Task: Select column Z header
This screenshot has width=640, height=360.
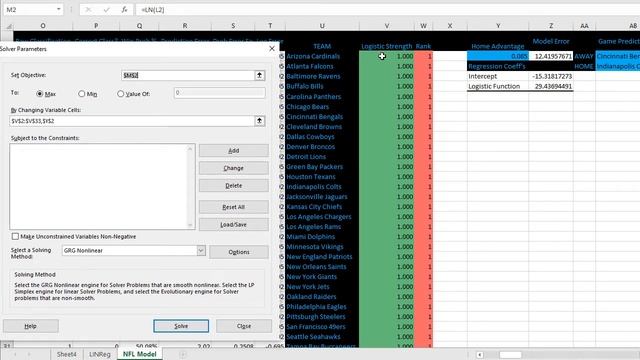Action: tap(551, 26)
